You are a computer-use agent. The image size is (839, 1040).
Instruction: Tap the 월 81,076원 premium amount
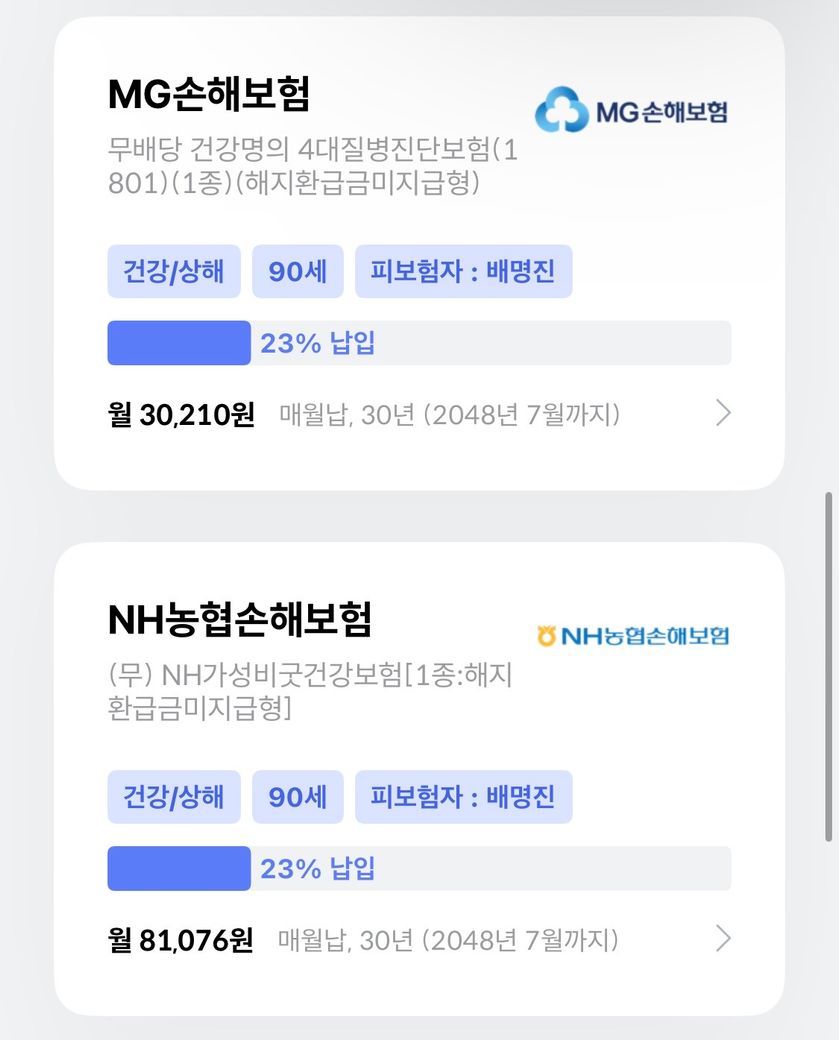[x=181, y=940]
